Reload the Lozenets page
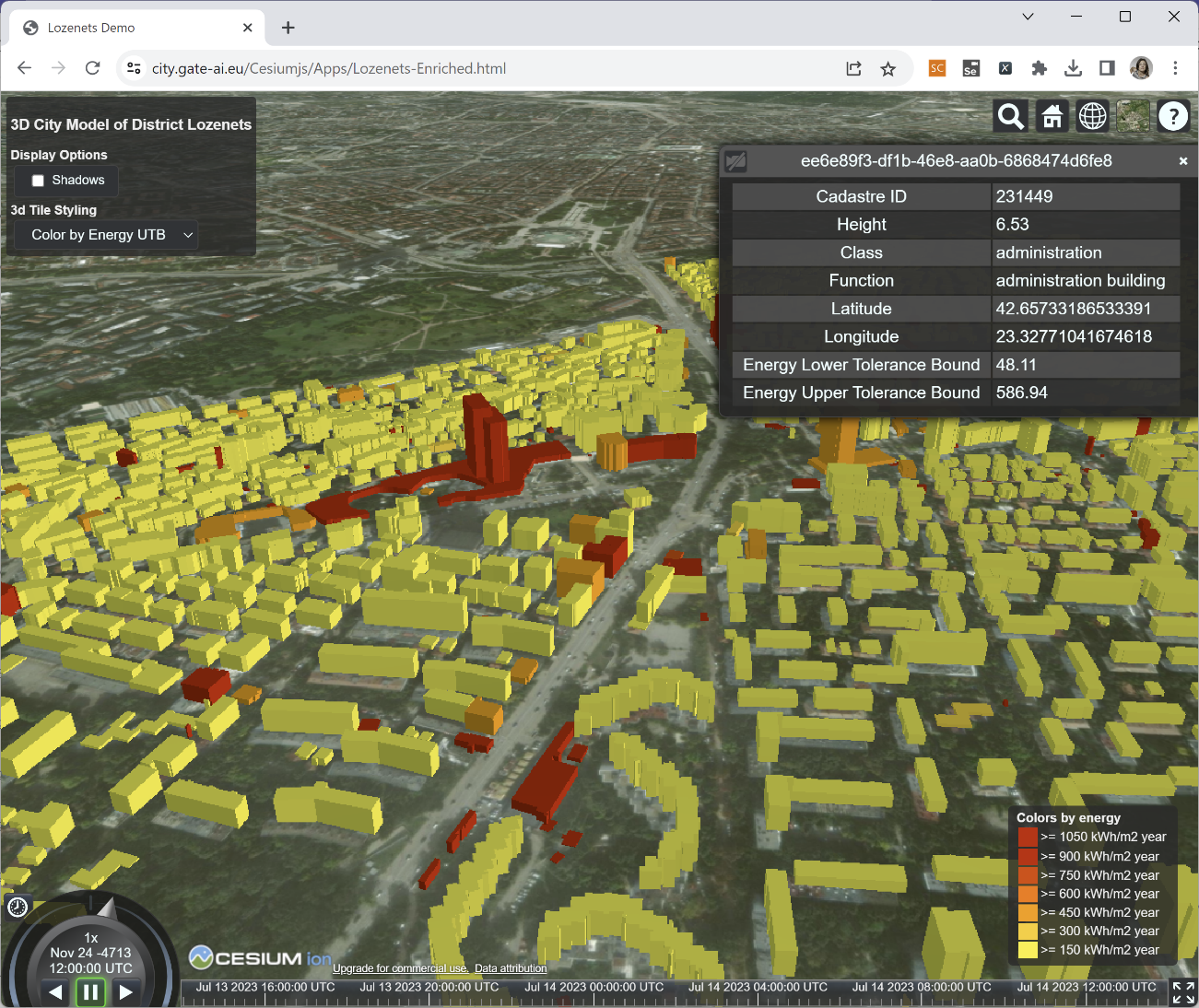Screen dimensions: 1199x1008 (93, 68)
